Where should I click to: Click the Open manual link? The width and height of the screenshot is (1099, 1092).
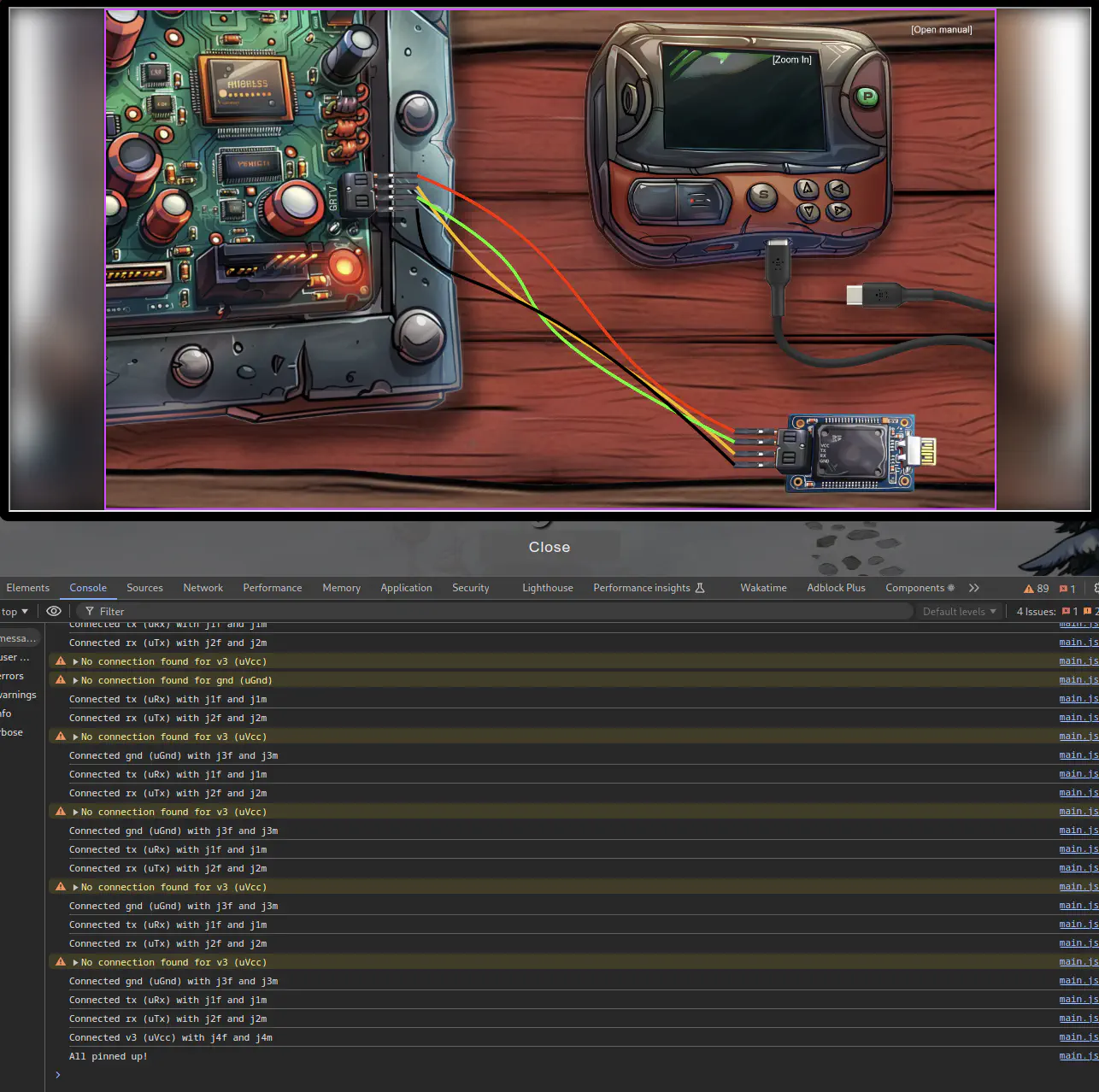pyautogui.click(x=941, y=30)
